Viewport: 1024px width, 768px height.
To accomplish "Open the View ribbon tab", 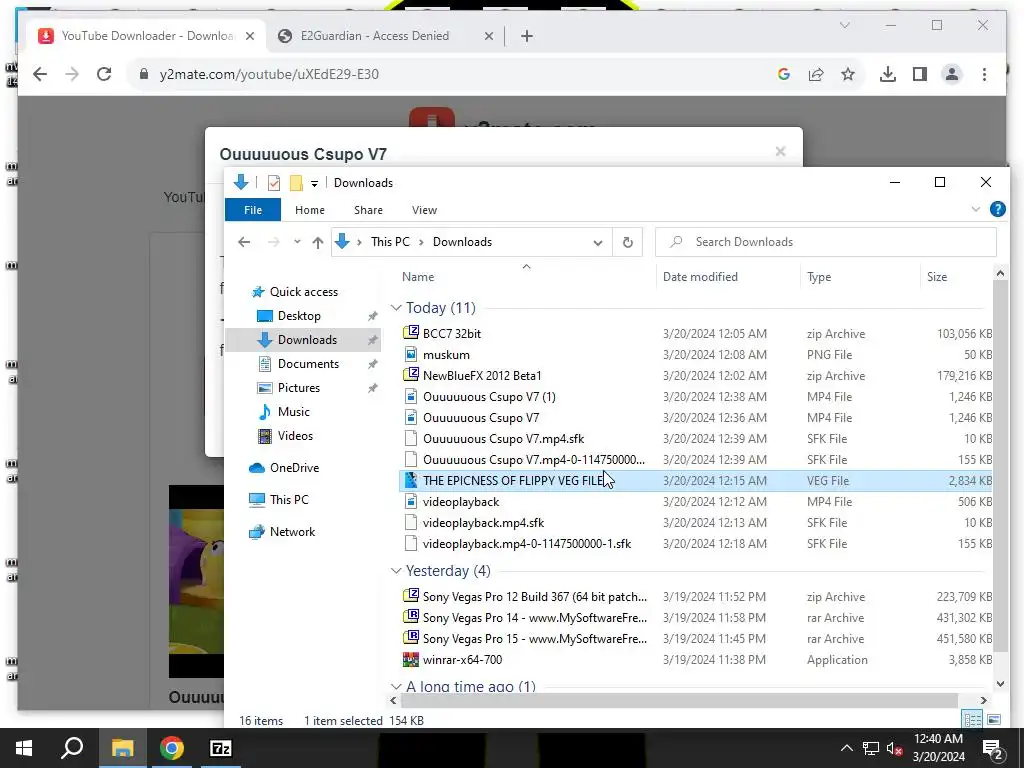I will pos(424,210).
